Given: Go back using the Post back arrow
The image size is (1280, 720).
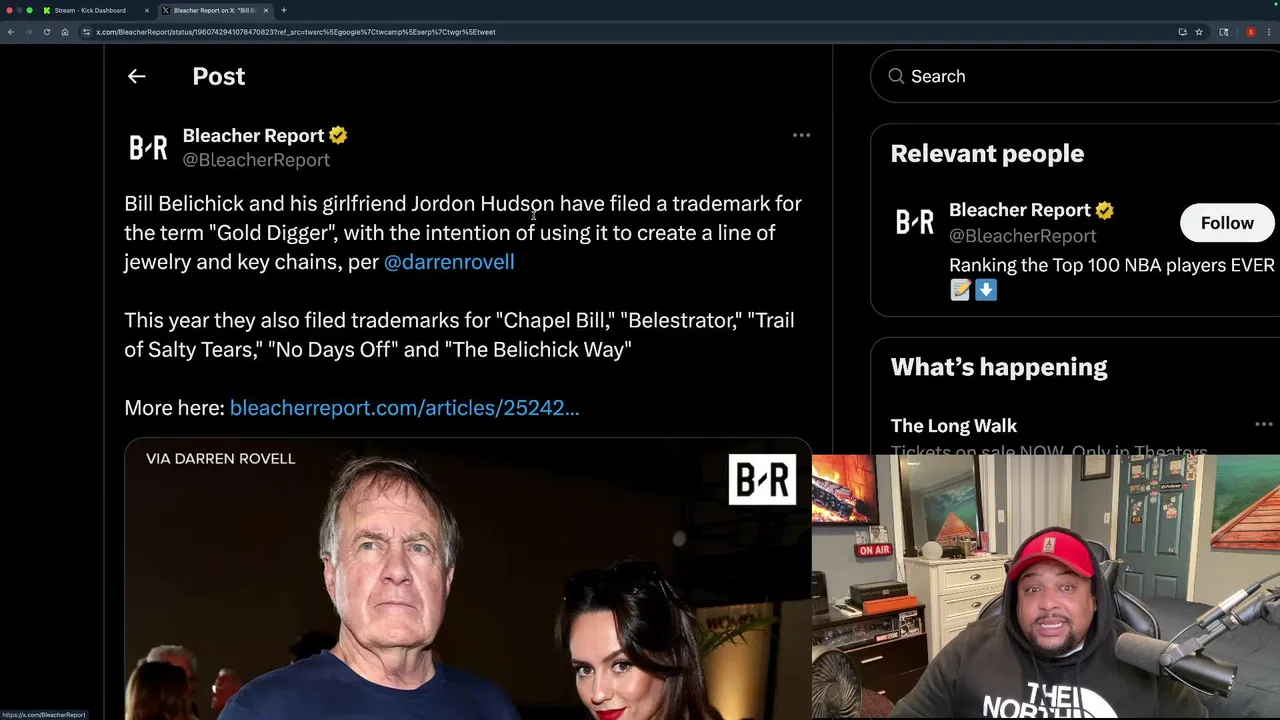Looking at the screenshot, I should click(x=137, y=76).
